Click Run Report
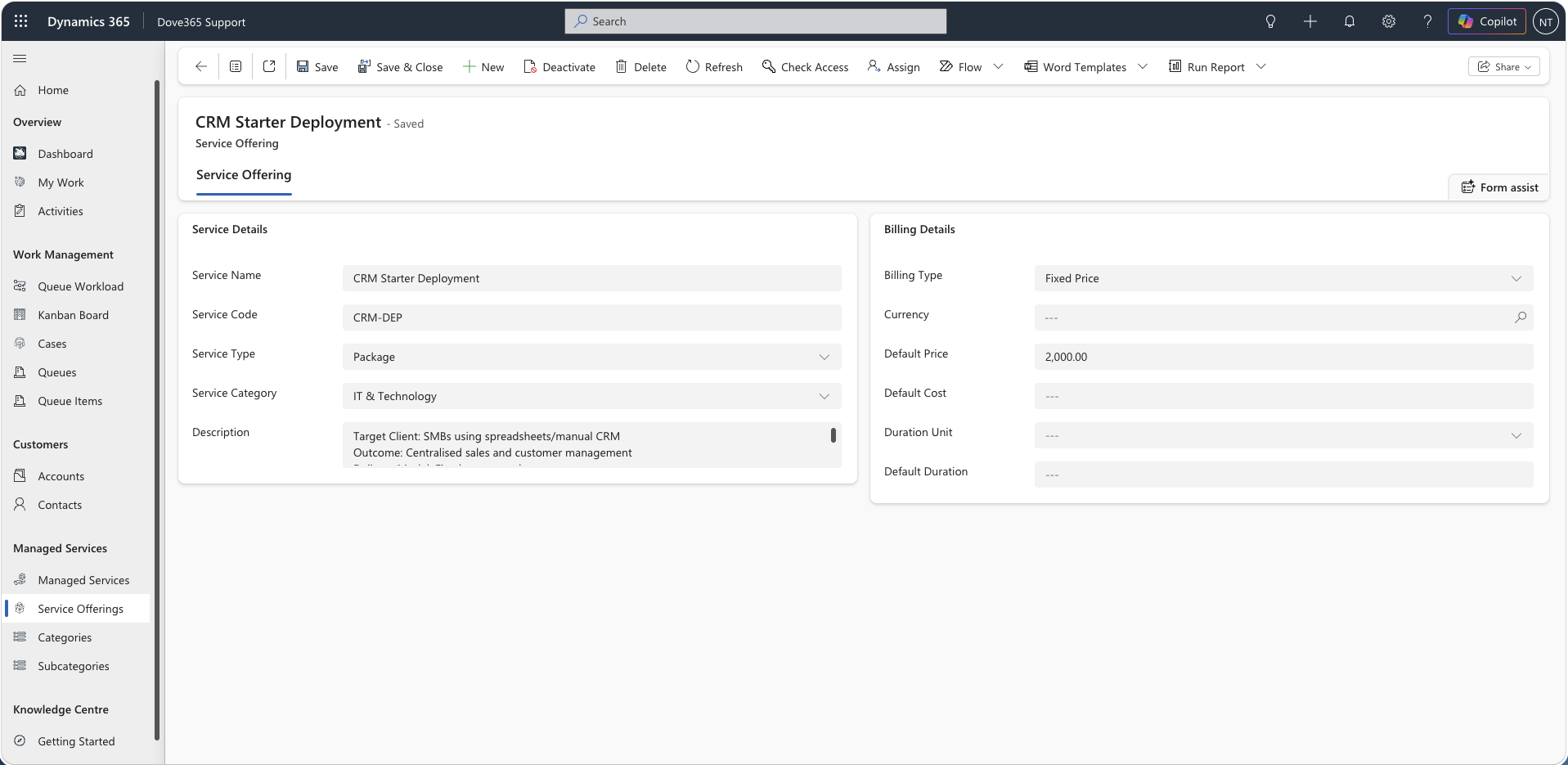 pyautogui.click(x=1207, y=67)
